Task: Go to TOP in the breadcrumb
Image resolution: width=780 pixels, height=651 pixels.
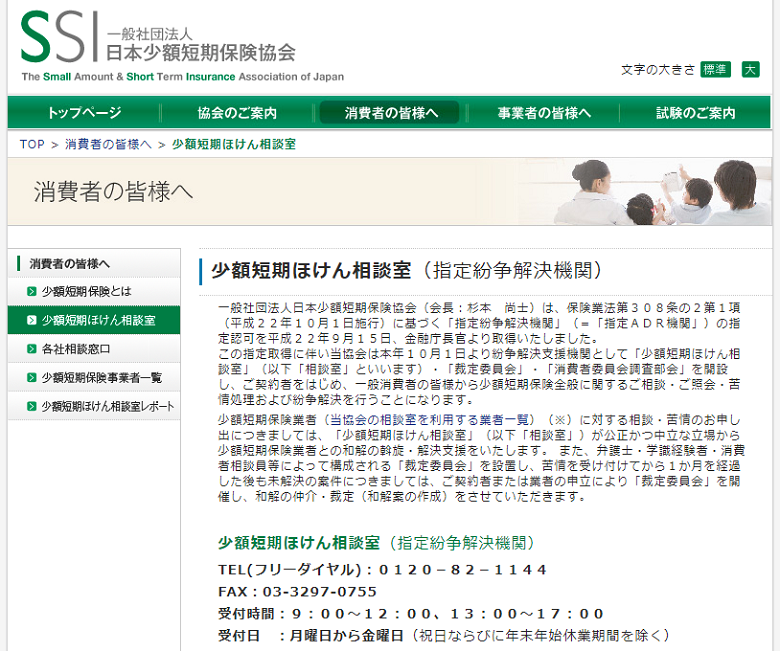Action: coord(32,145)
